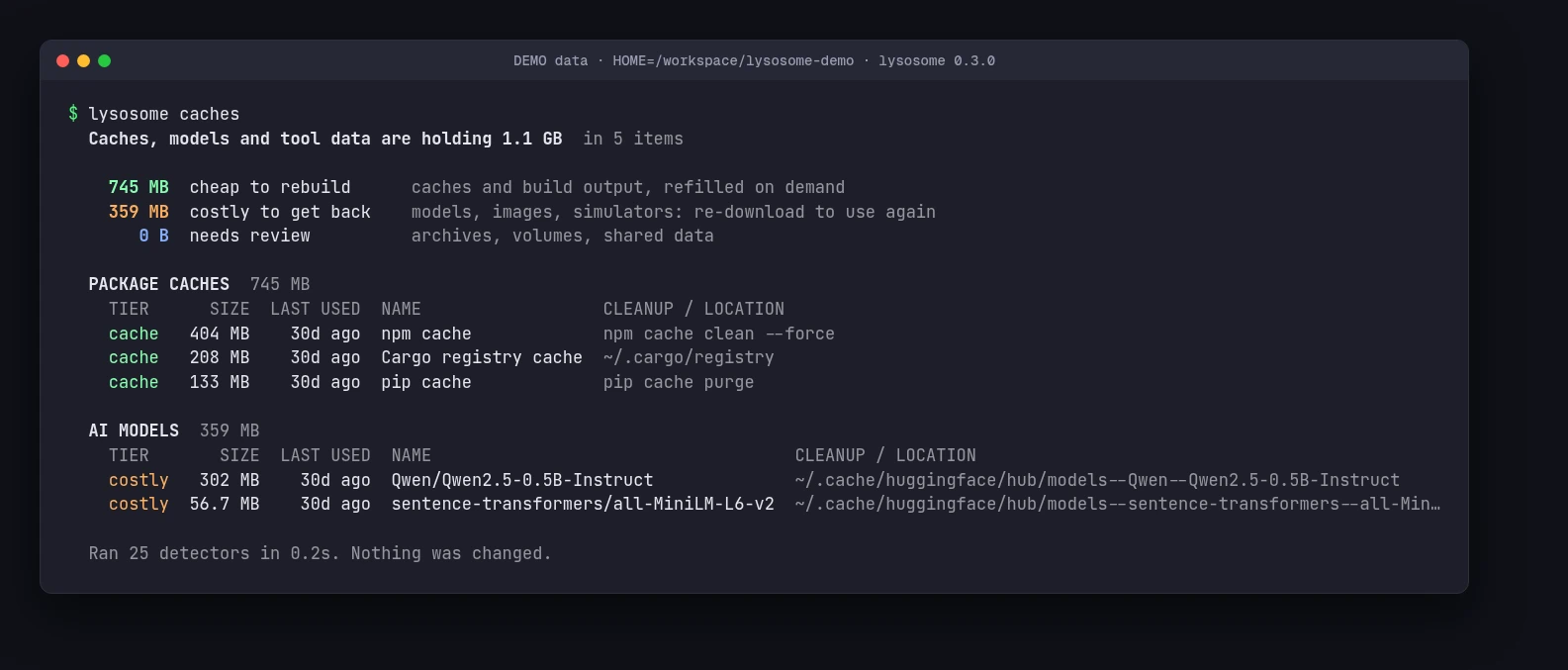Click 'archives, volumes, shared data' description

563,236
